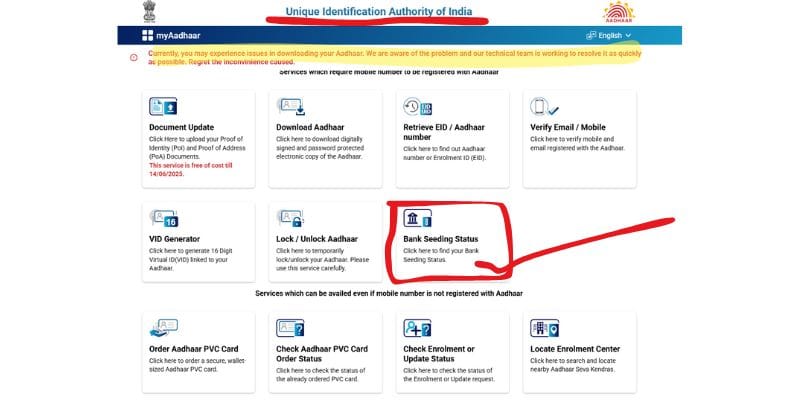800x400 pixels.
Task: Open the Document Update title
Action: 181,128
